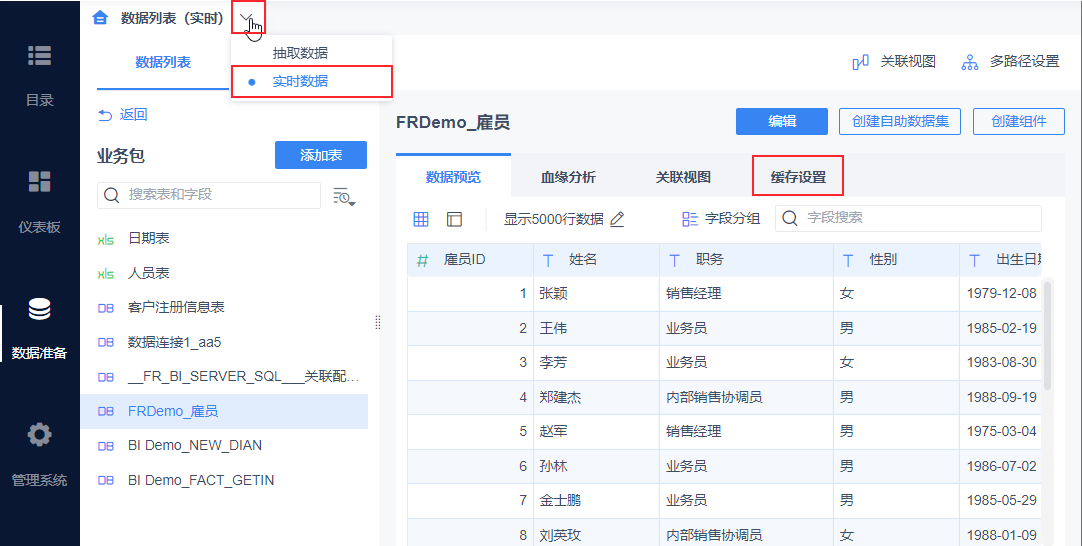Screen dimensions: 1082x546
Task: Click the home icon beside 数据列表
Action: [100, 18]
